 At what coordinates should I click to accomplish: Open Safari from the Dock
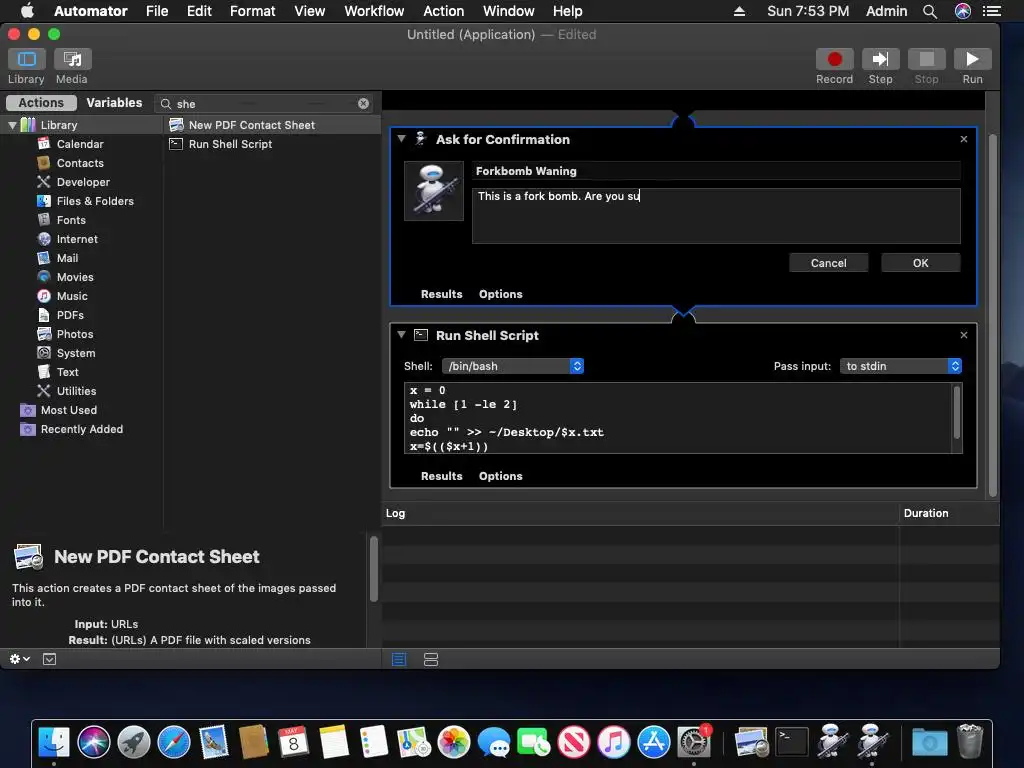(x=174, y=743)
